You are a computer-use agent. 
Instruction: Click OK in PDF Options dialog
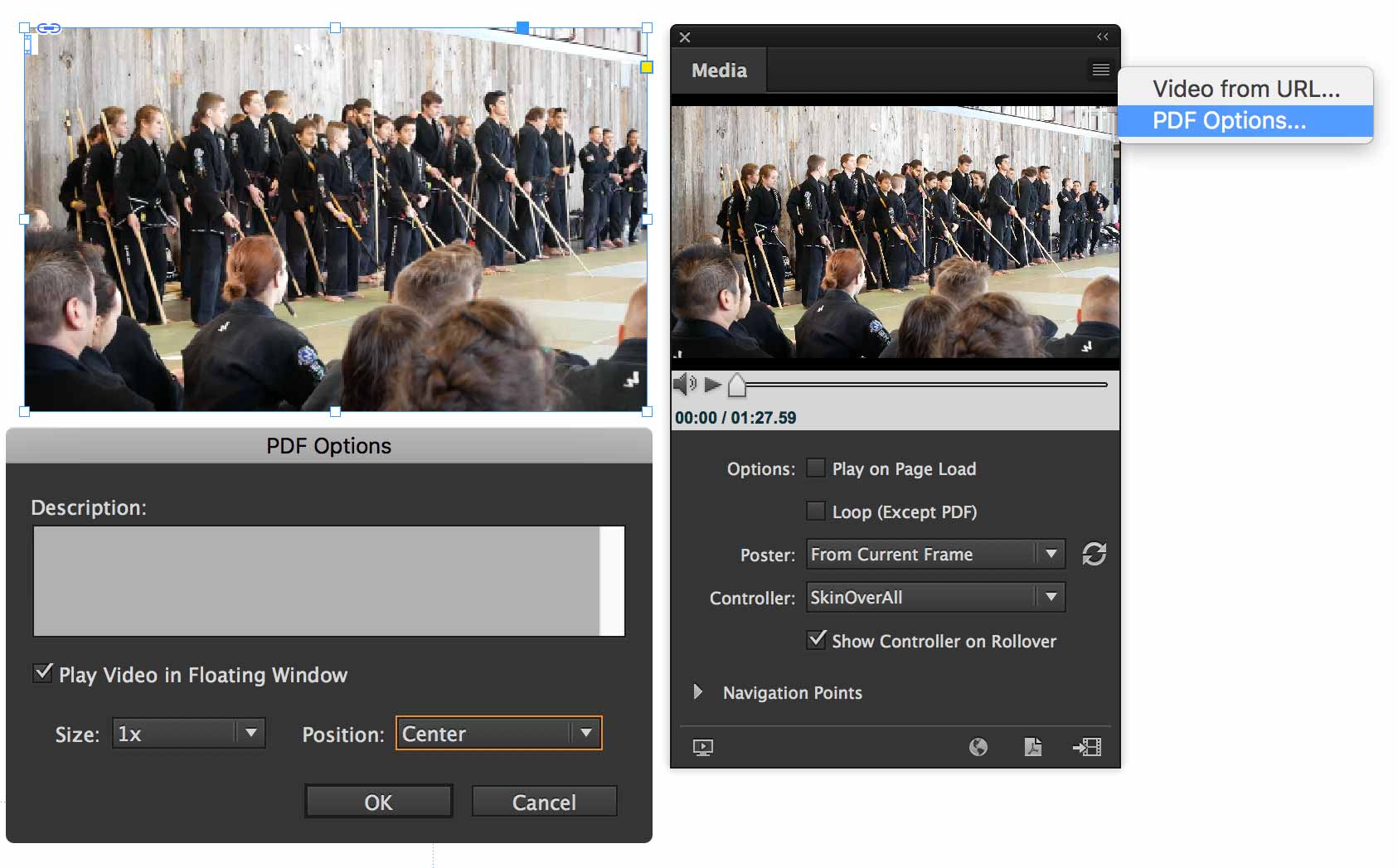[x=378, y=802]
